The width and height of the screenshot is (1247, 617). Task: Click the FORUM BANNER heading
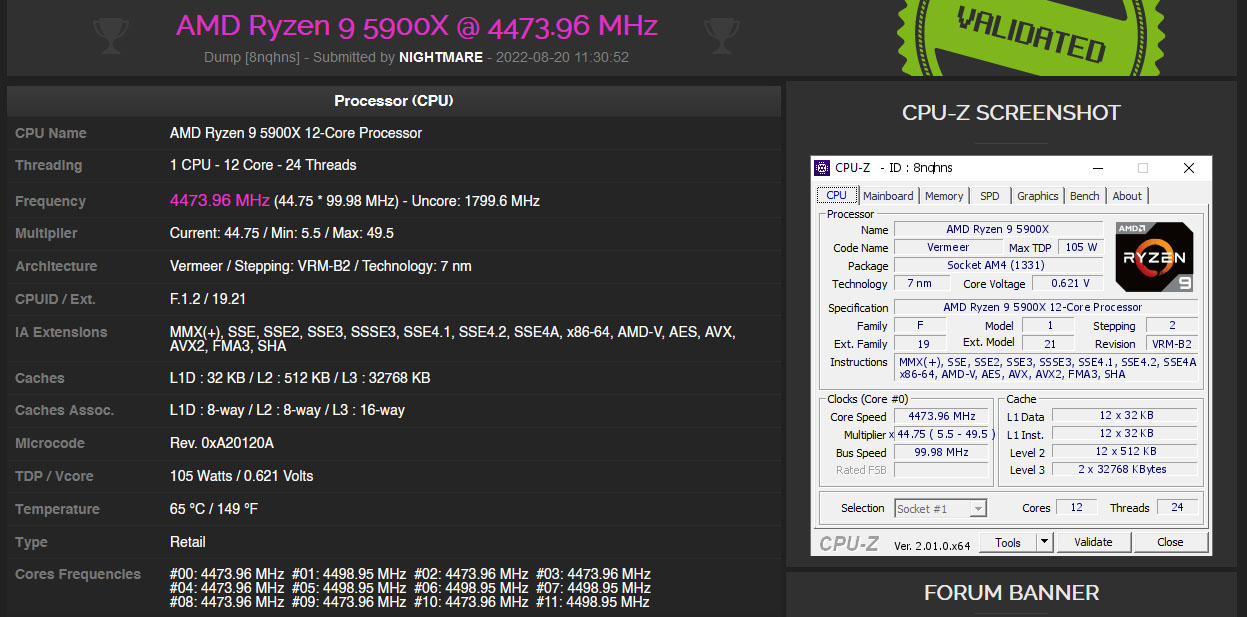[1011, 593]
